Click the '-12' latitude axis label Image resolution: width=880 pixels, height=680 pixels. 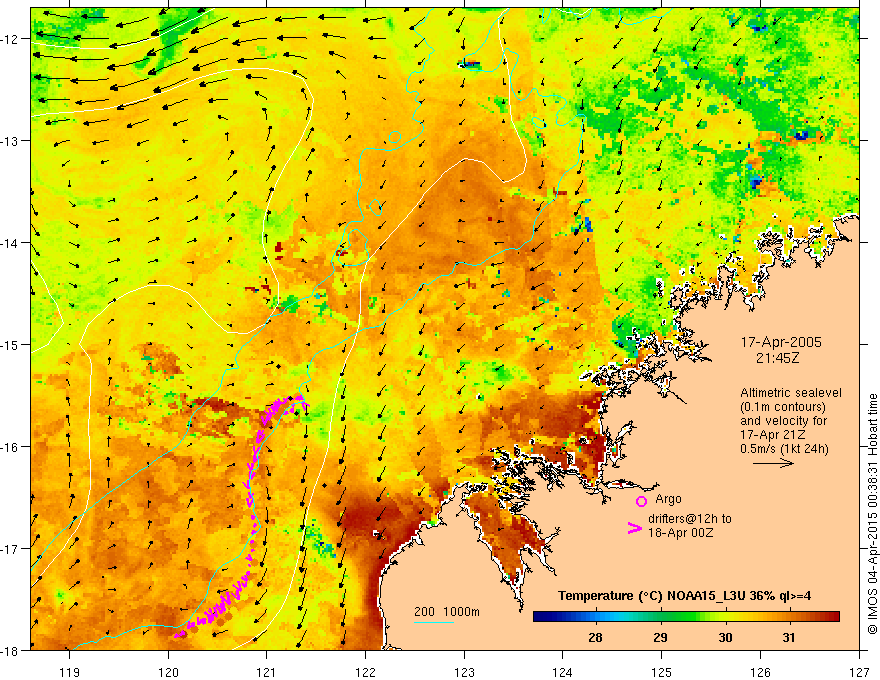11,39
